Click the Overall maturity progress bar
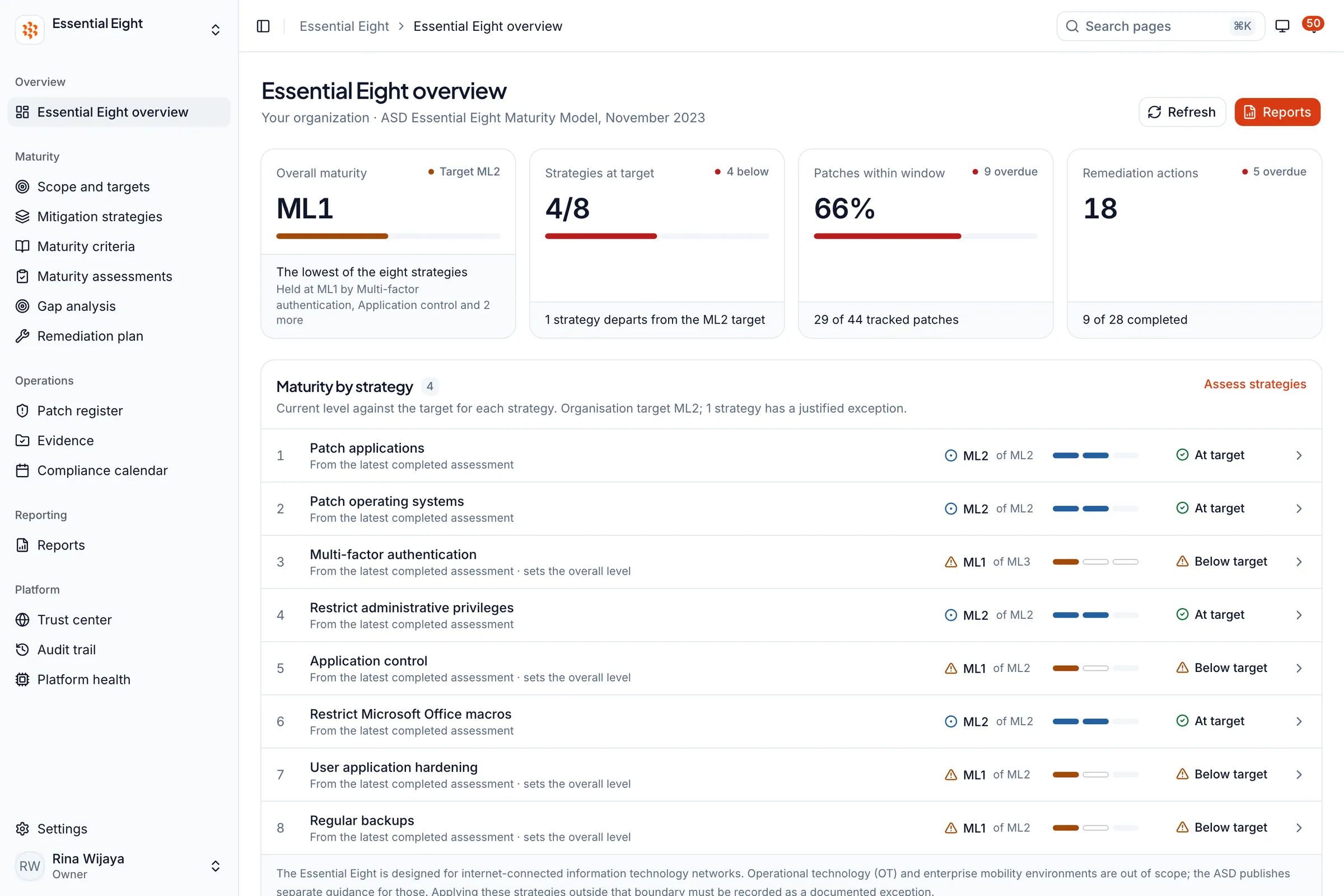The image size is (1344, 896). pos(388,236)
